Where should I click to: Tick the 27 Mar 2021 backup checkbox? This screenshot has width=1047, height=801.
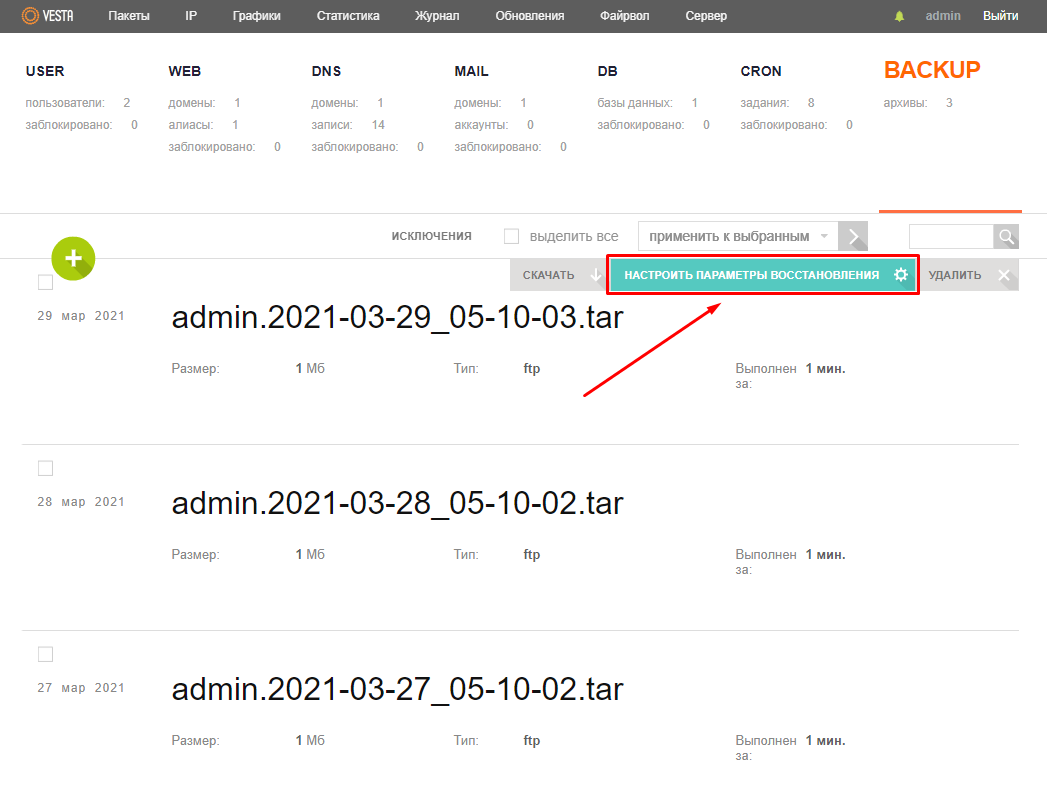pos(45,654)
